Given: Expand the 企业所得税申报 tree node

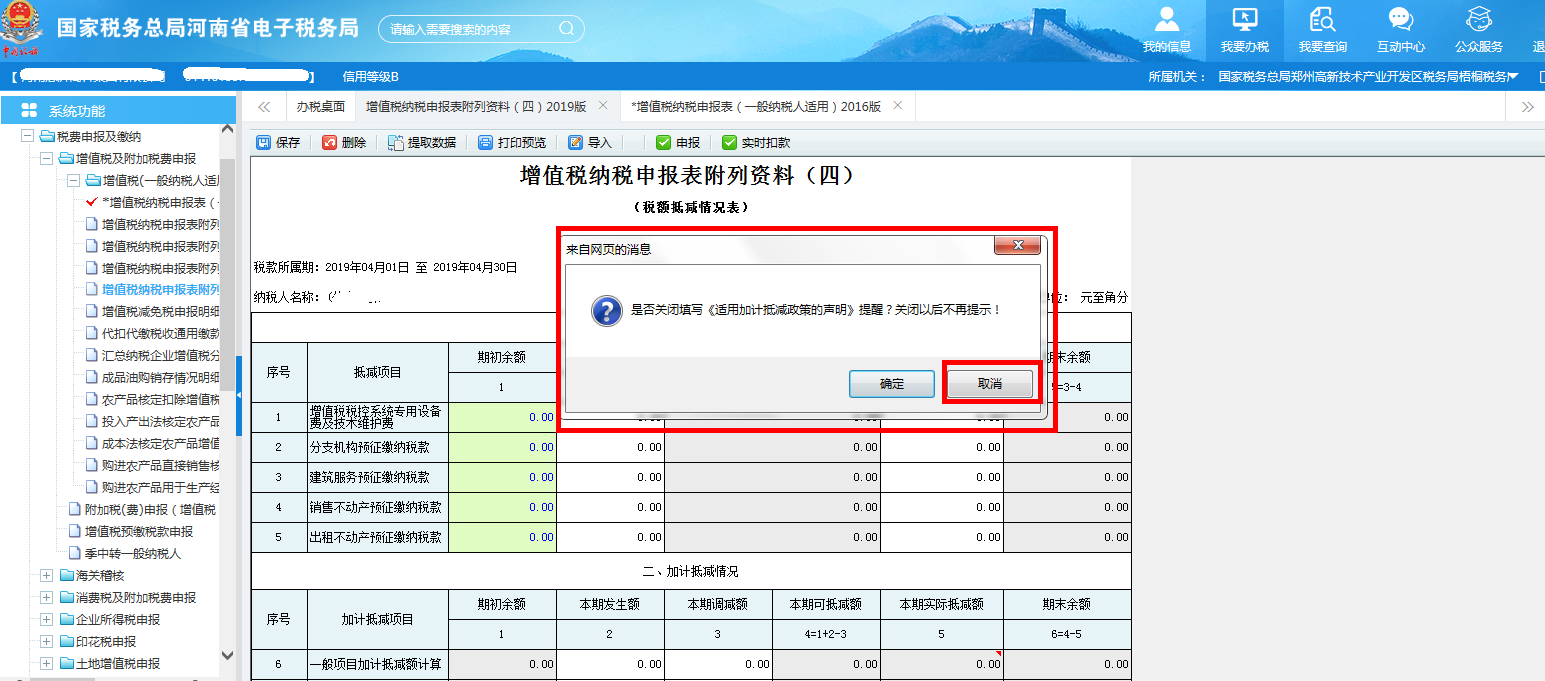Looking at the screenshot, I should [x=47, y=620].
